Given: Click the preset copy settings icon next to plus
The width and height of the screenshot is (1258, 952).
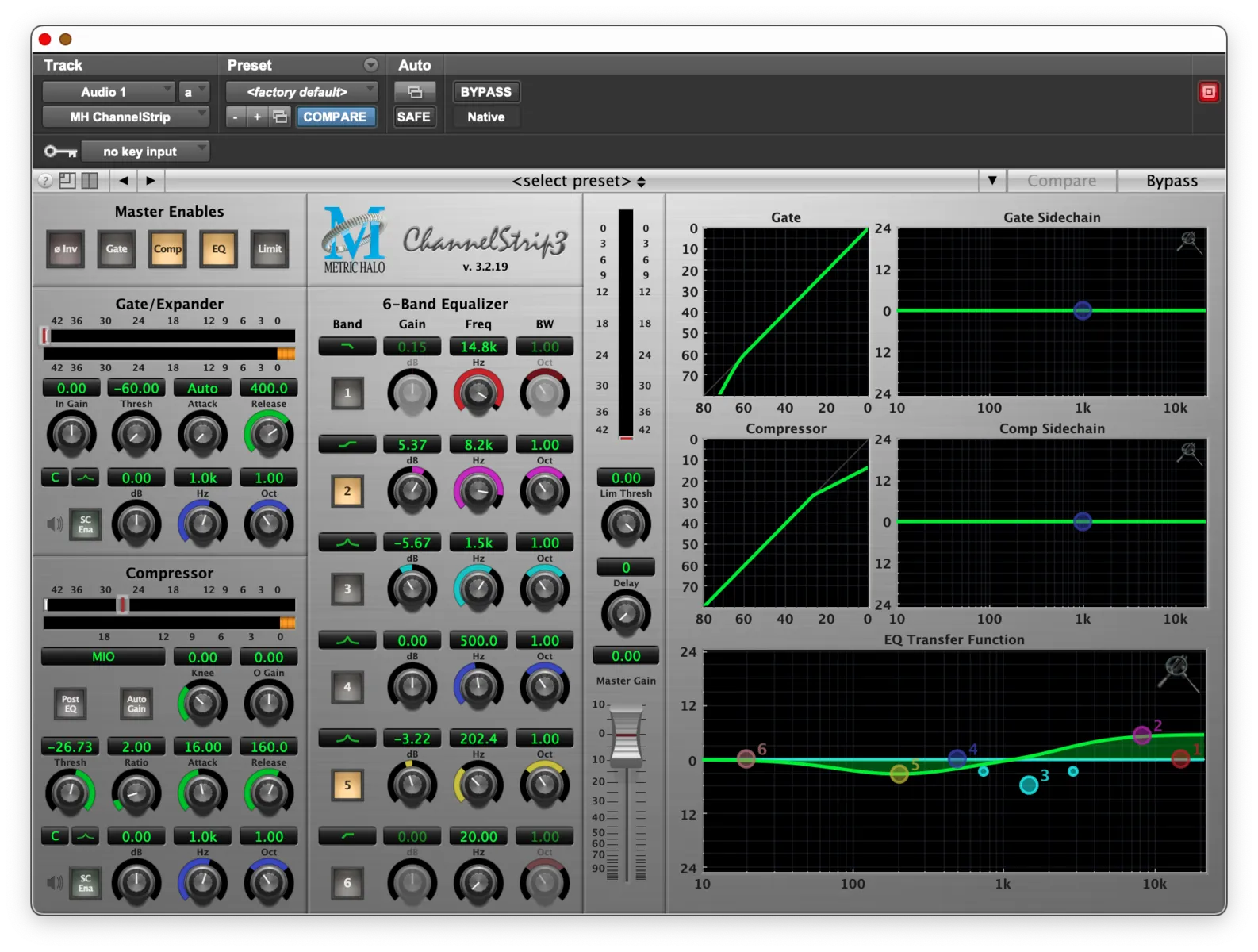Looking at the screenshot, I should pos(280,117).
